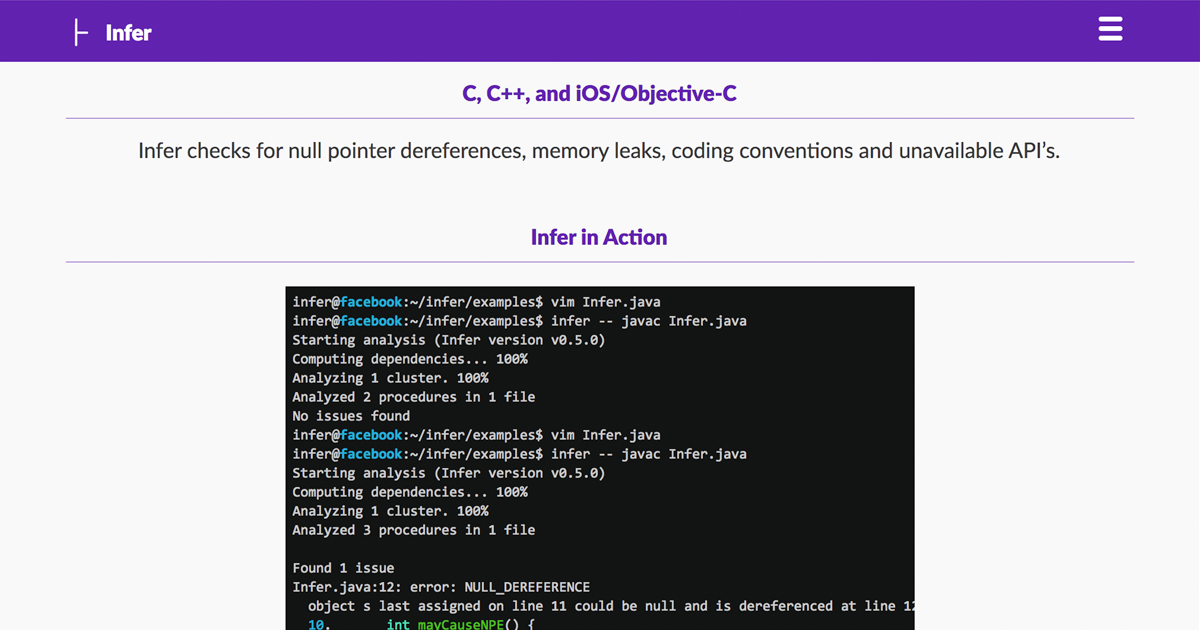1200x630 pixels.
Task: Click the Infer logo symbol
Action: coord(77,33)
